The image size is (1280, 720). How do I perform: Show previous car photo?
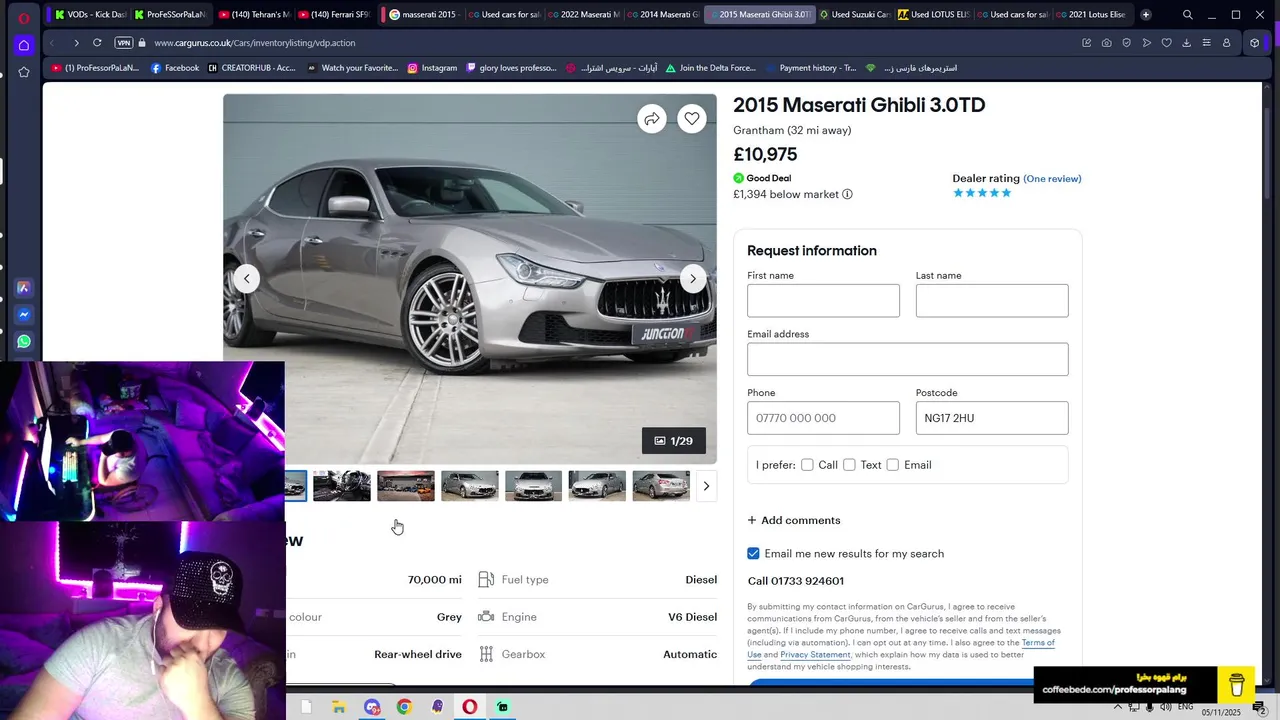247,279
